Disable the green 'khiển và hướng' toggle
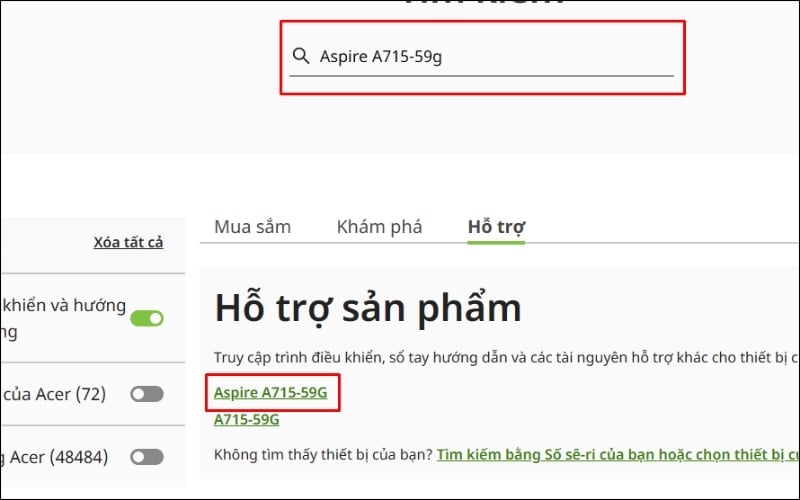 point(147,318)
